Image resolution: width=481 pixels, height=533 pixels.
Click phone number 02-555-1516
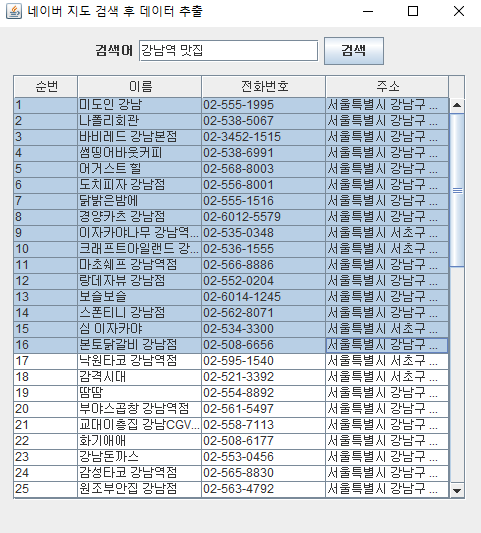(x=264, y=201)
